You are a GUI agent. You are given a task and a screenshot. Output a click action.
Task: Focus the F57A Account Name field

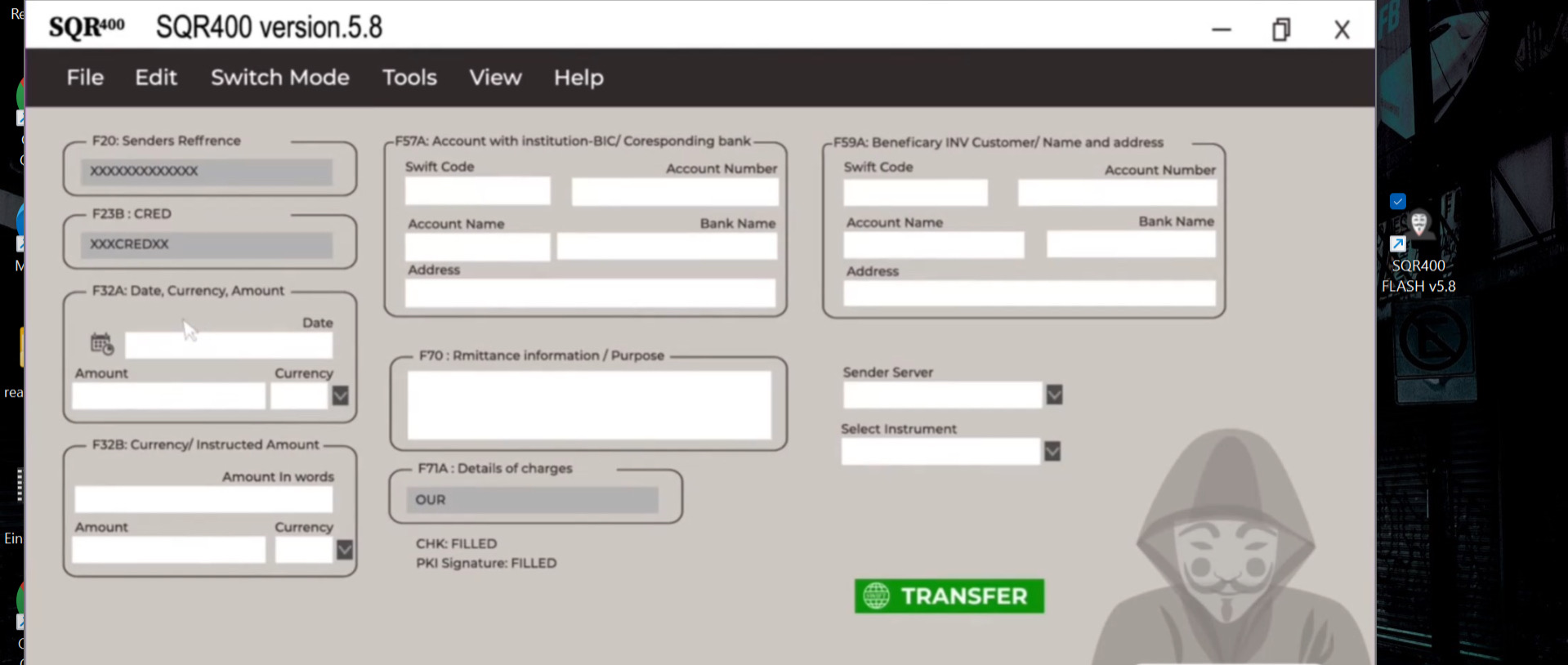477,247
